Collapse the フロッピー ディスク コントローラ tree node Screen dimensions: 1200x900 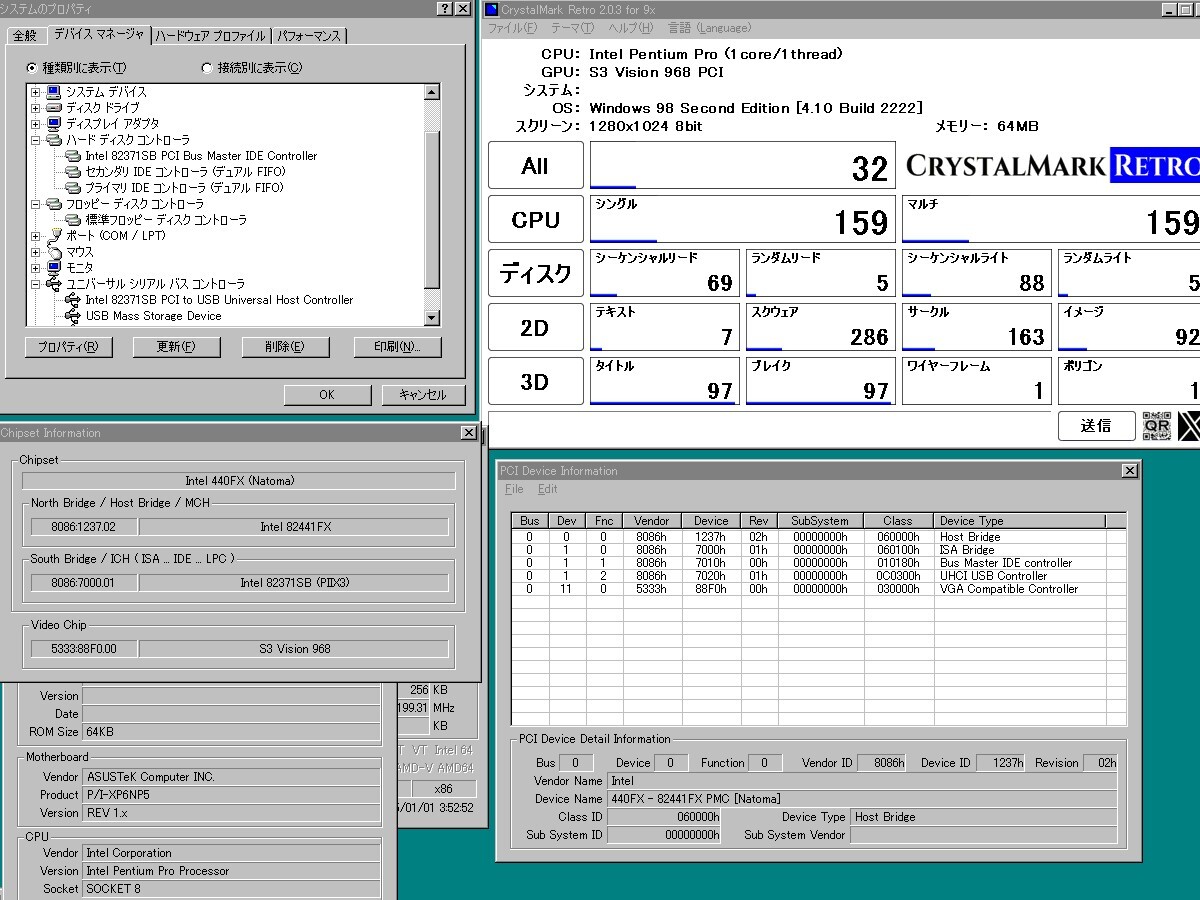(x=36, y=204)
